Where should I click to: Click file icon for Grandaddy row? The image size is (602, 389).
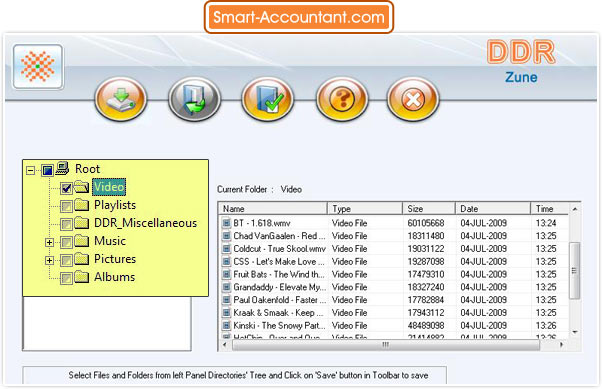click(227, 287)
